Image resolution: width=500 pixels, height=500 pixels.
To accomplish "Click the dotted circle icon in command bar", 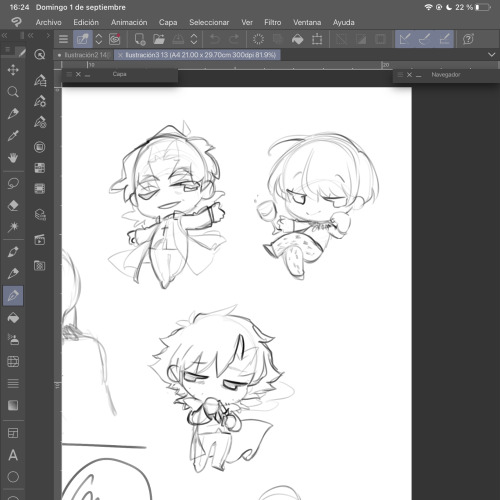I will [258, 39].
